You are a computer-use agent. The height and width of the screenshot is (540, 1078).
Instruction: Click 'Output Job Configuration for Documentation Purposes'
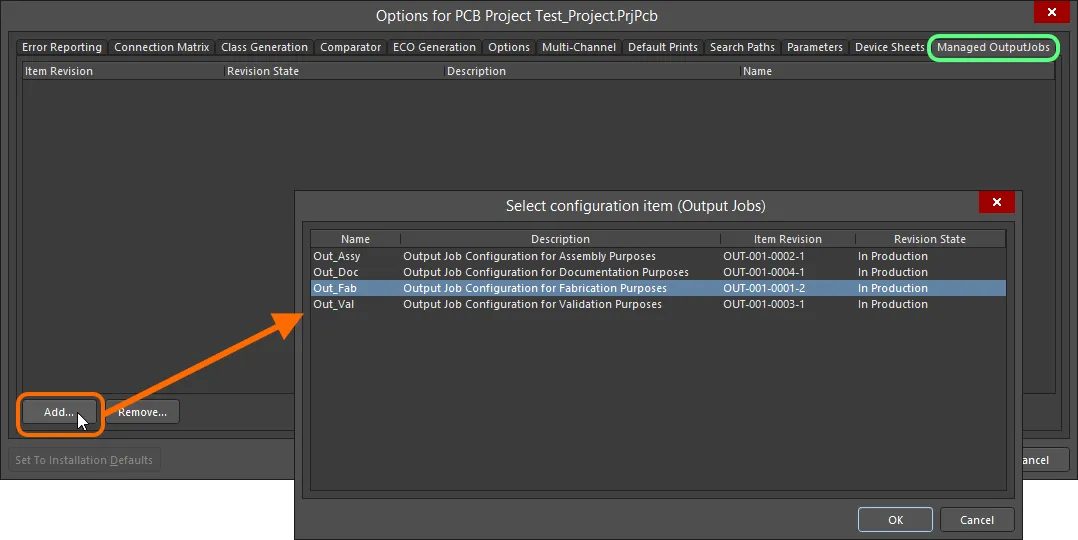click(x=546, y=272)
